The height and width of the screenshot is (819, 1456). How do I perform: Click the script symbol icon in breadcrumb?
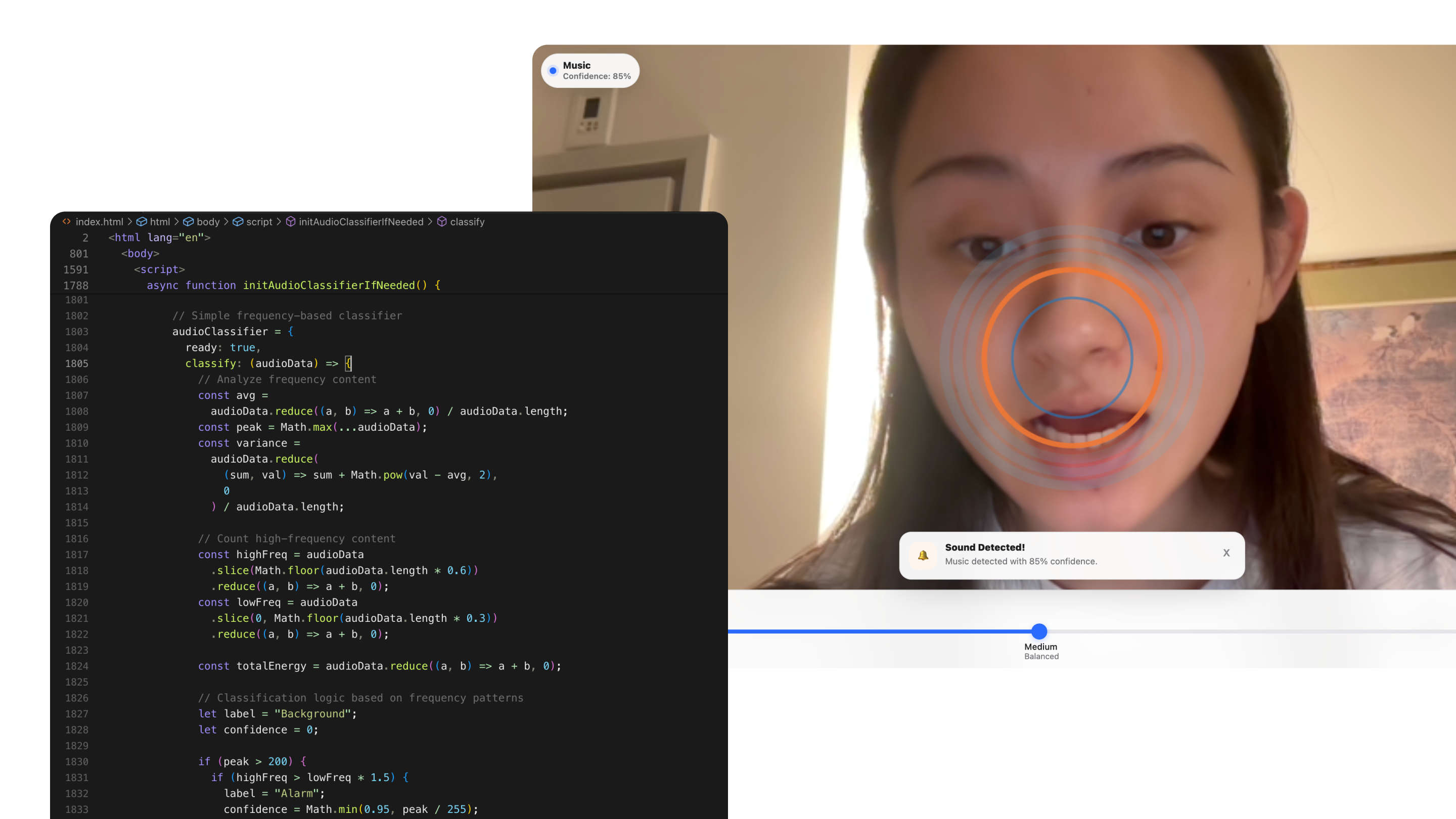[238, 221]
